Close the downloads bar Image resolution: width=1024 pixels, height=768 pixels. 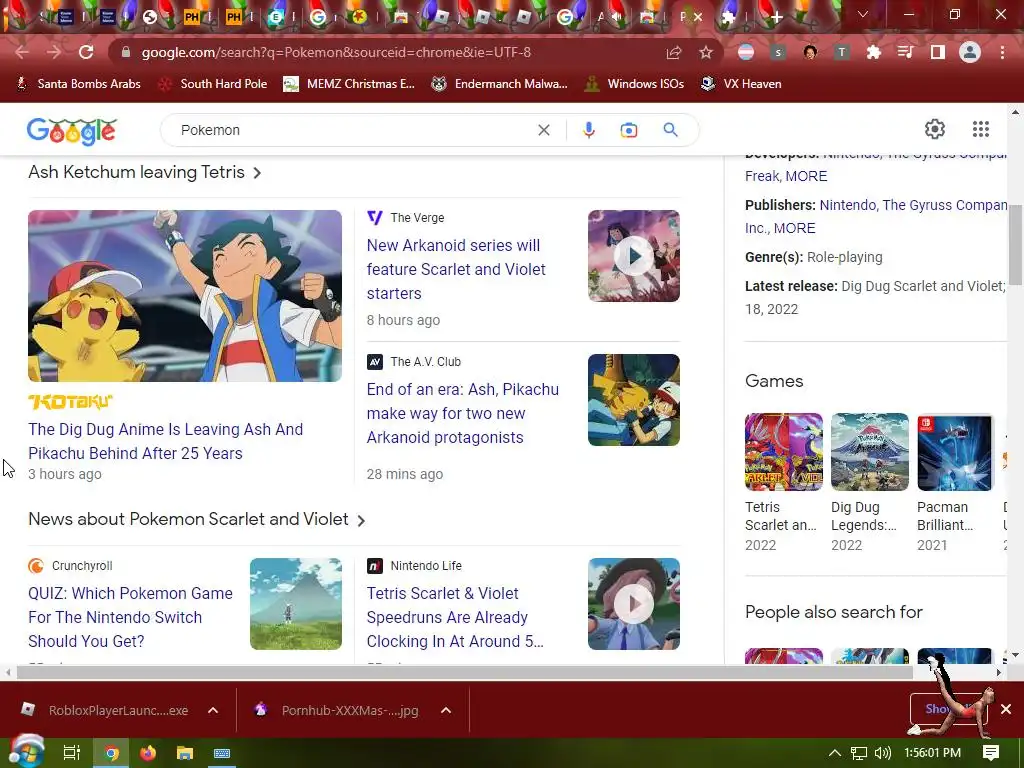coord(1006,709)
